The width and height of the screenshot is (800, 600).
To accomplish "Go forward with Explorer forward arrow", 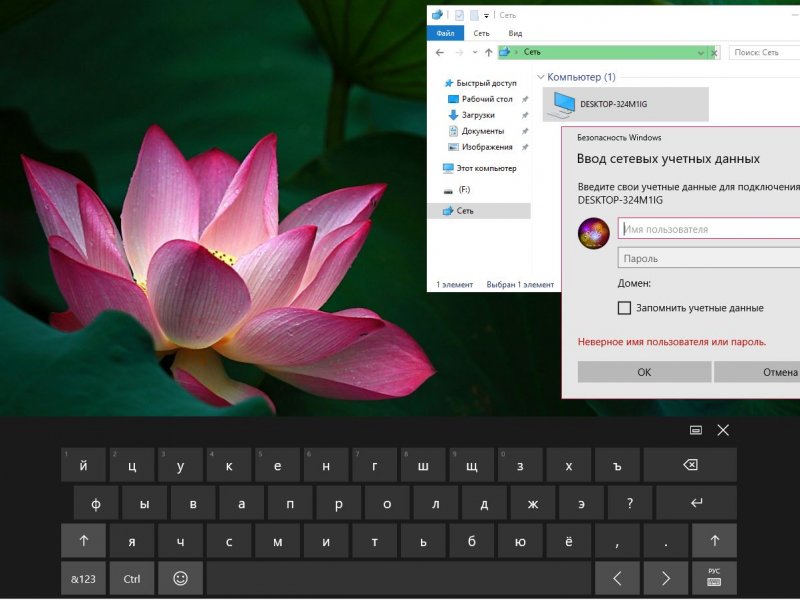I will coord(459,53).
